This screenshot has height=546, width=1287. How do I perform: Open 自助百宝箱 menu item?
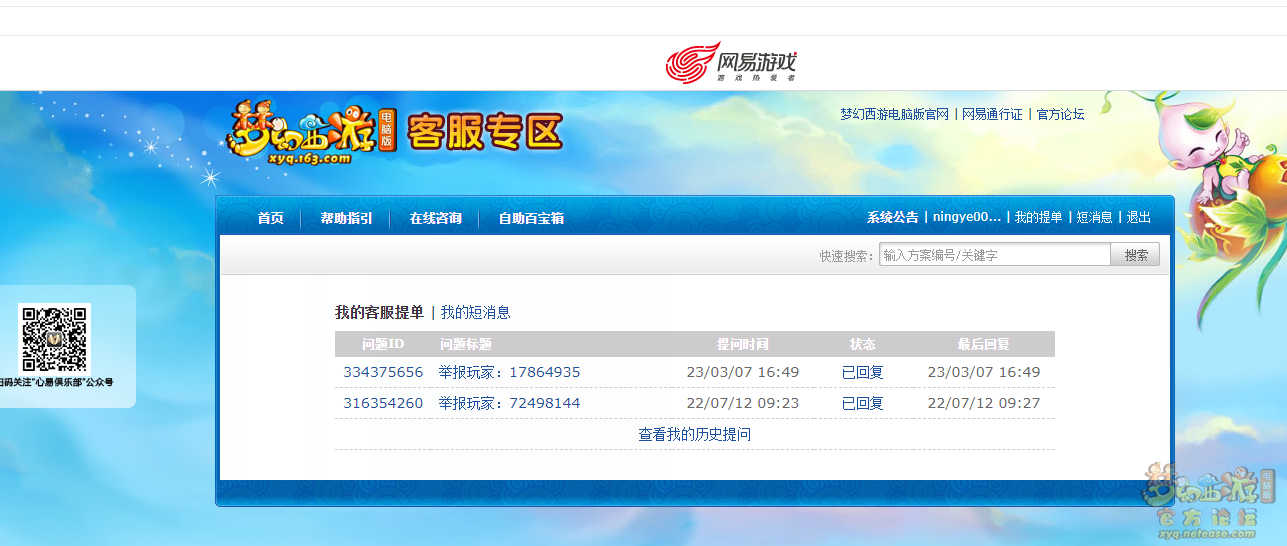(531, 218)
